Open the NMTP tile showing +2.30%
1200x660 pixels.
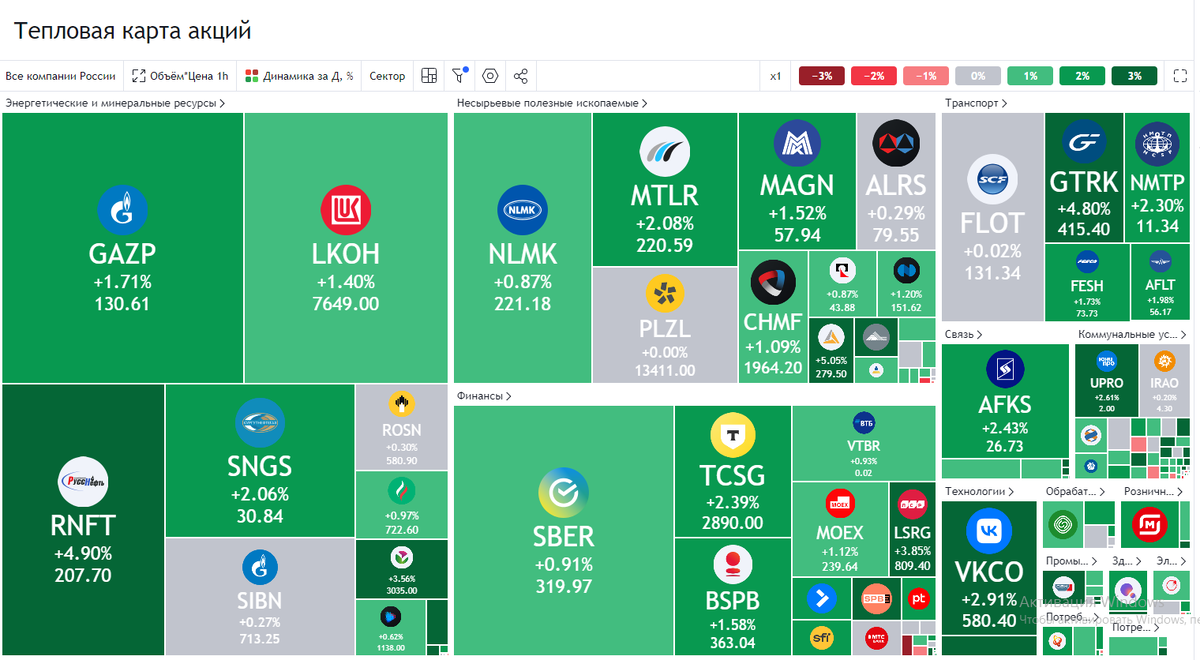click(1157, 177)
